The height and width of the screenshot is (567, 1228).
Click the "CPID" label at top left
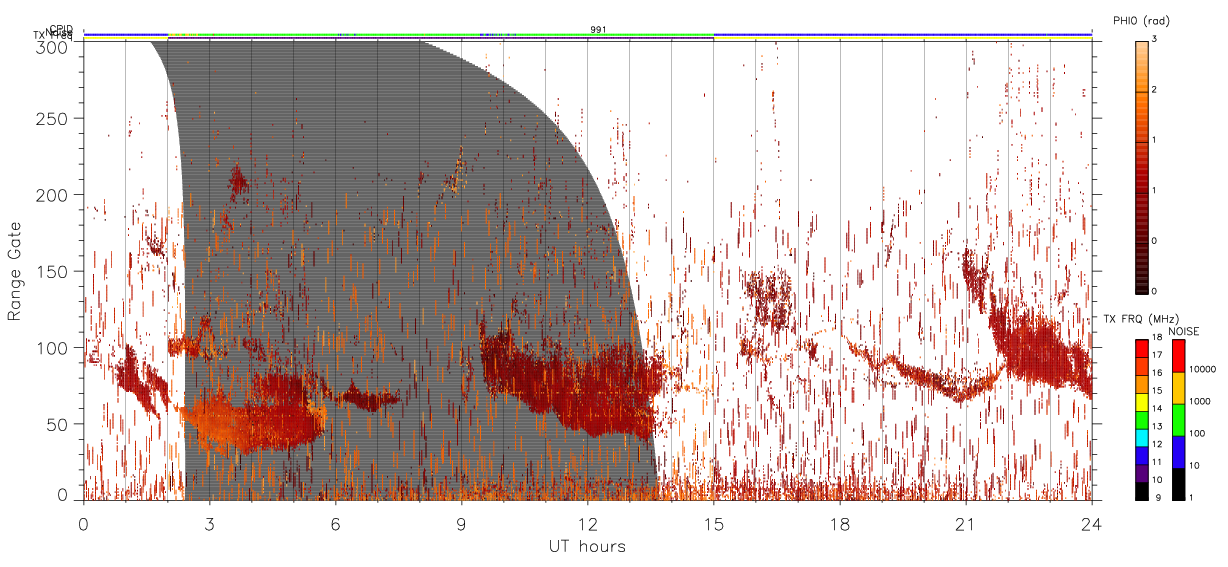[x=61, y=29]
